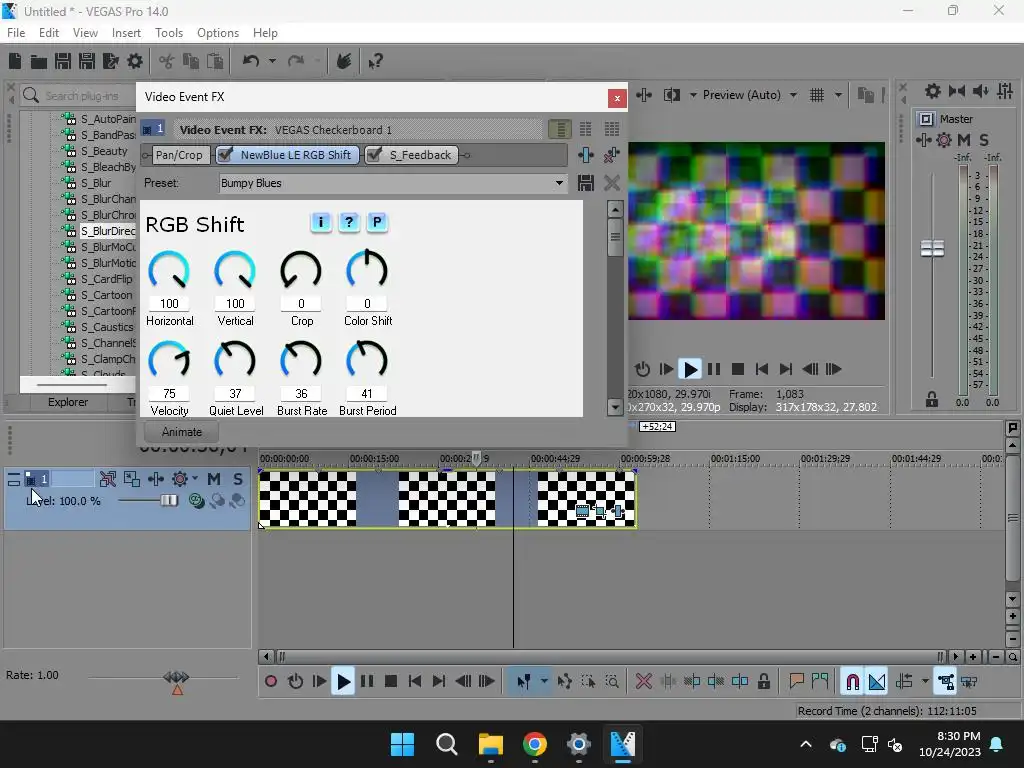Viewport: 1024px width, 768px height.
Task: Save the Bumpy Blues preset
Action: [x=586, y=183]
